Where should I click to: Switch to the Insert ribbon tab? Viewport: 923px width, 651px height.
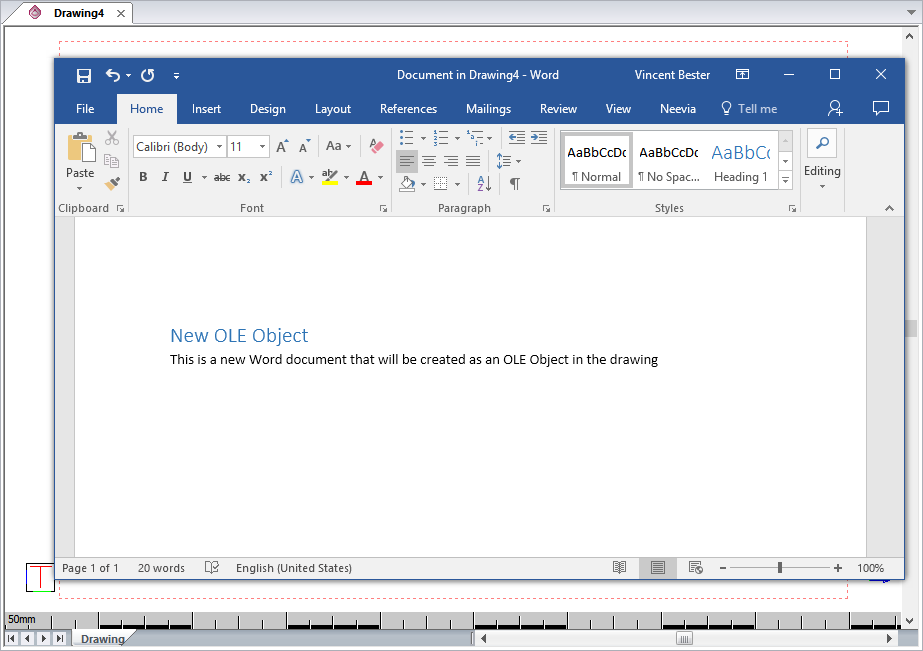tap(207, 109)
